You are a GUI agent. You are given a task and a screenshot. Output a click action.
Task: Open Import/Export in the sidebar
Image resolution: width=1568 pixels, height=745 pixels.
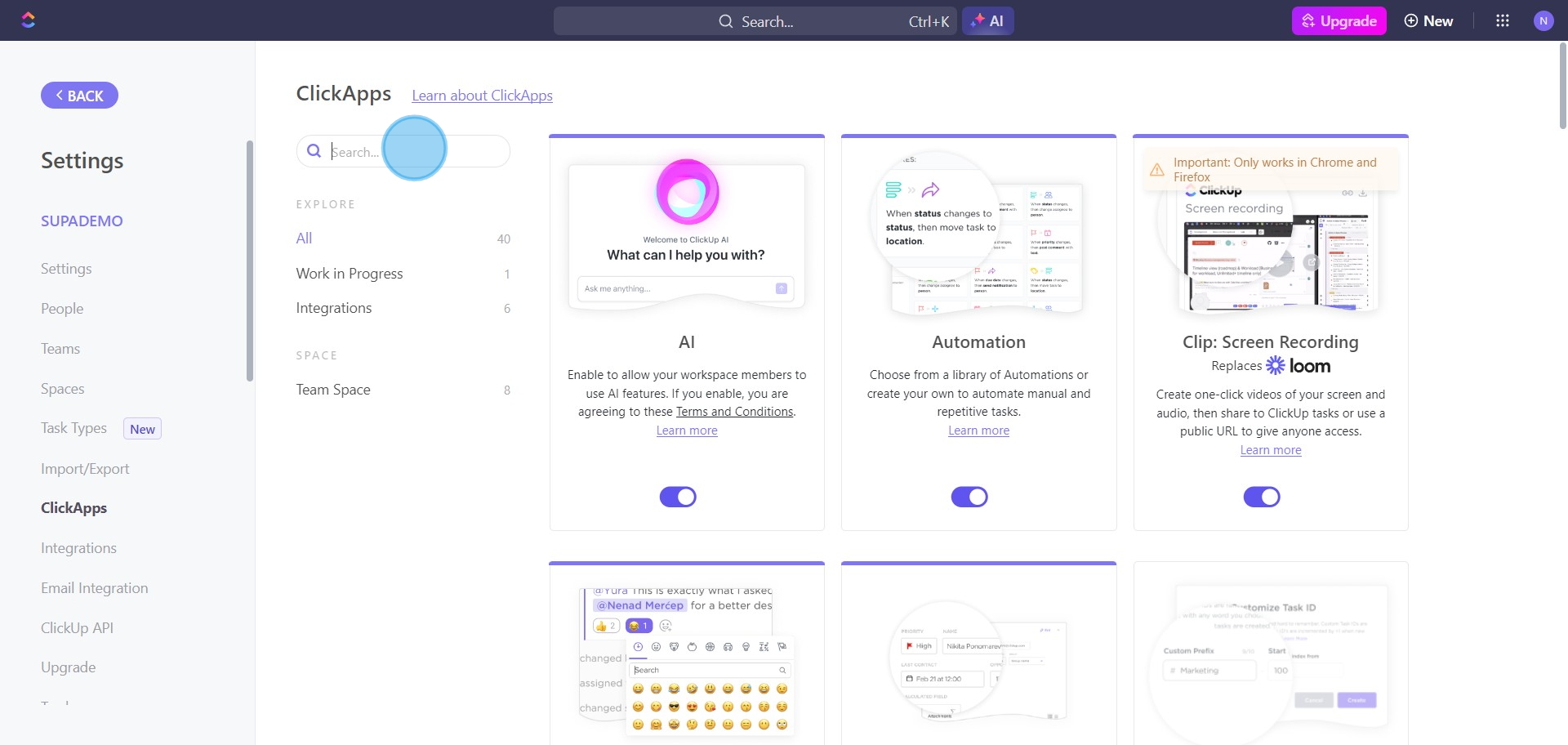[x=85, y=469]
